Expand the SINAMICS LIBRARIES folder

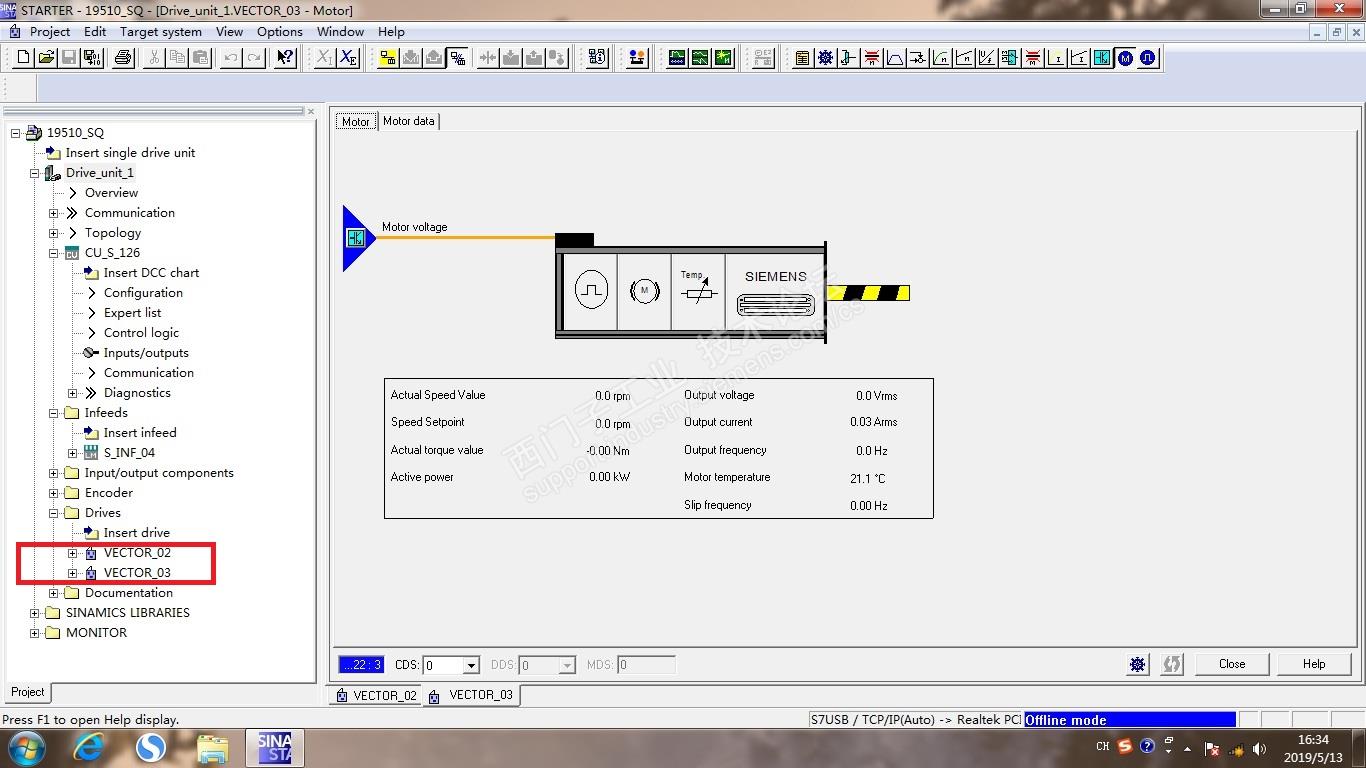point(35,613)
